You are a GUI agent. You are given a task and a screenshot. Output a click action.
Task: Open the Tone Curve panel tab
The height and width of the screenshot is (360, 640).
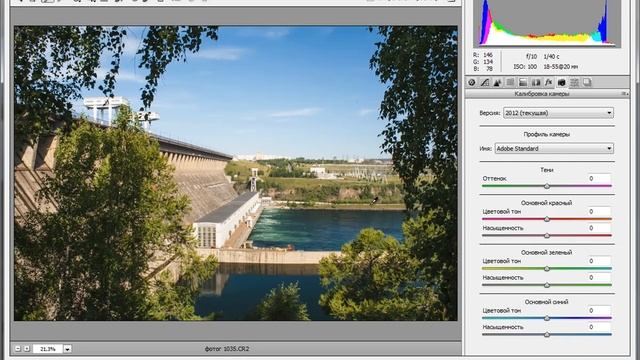tap(484, 82)
